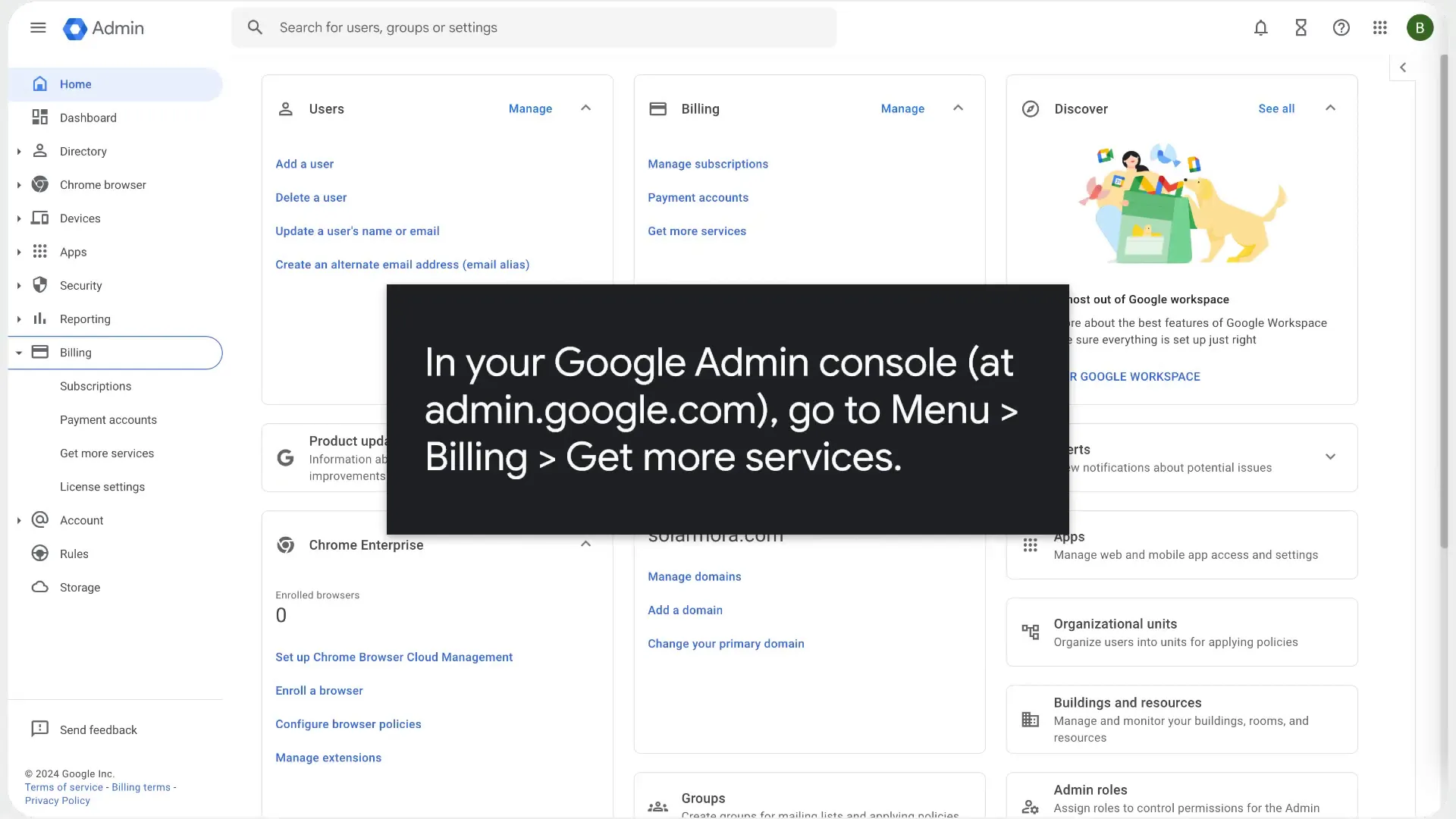Click Set up Chrome Browser Cloud Management
This screenshot has width=1456, height=819.
click(x=394, y=657)
